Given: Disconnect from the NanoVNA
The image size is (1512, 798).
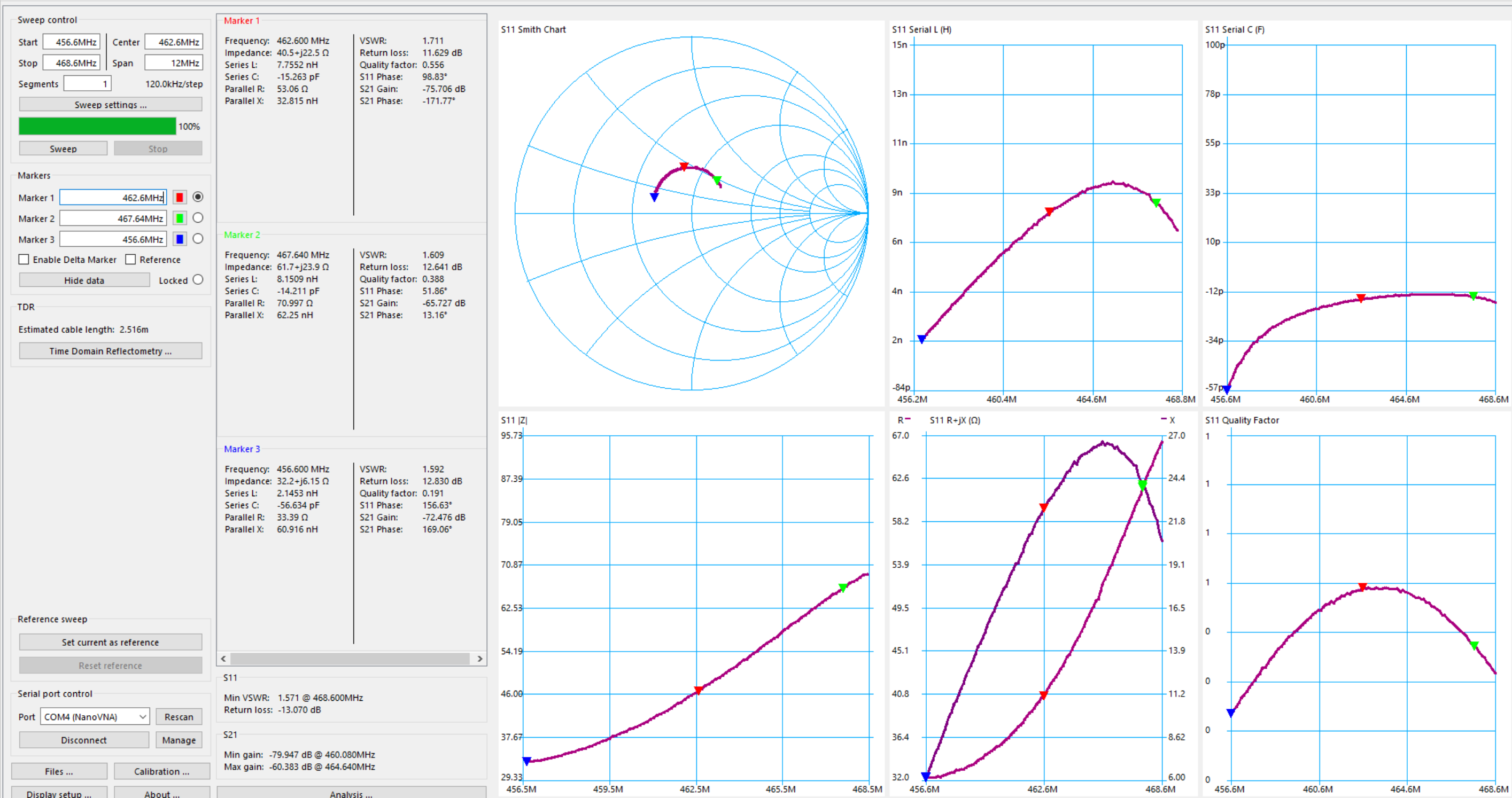Looking at the screenshot, I should (84, 740).
